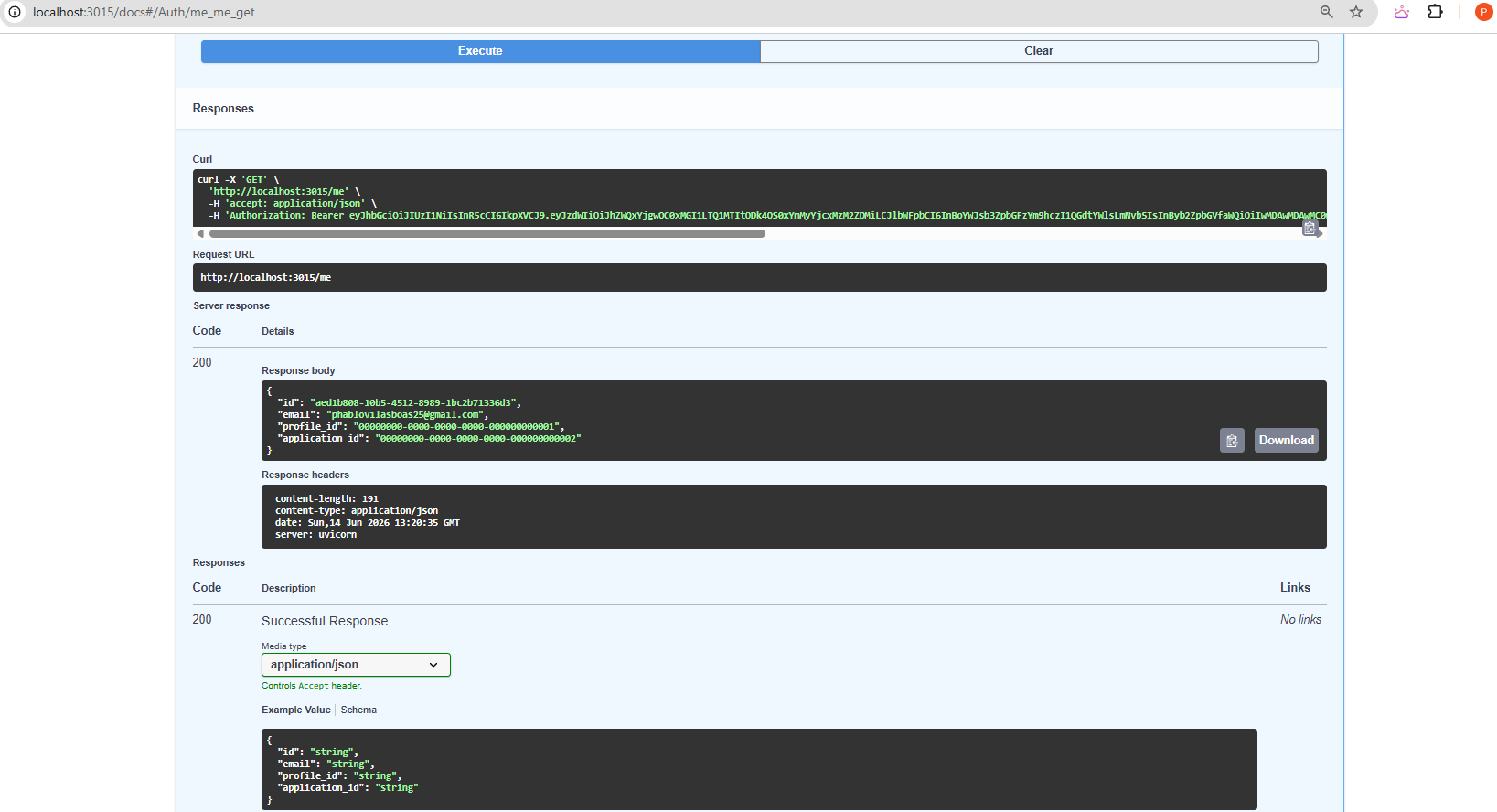Open the browser extensions puzzle icon

point(1436,12)
